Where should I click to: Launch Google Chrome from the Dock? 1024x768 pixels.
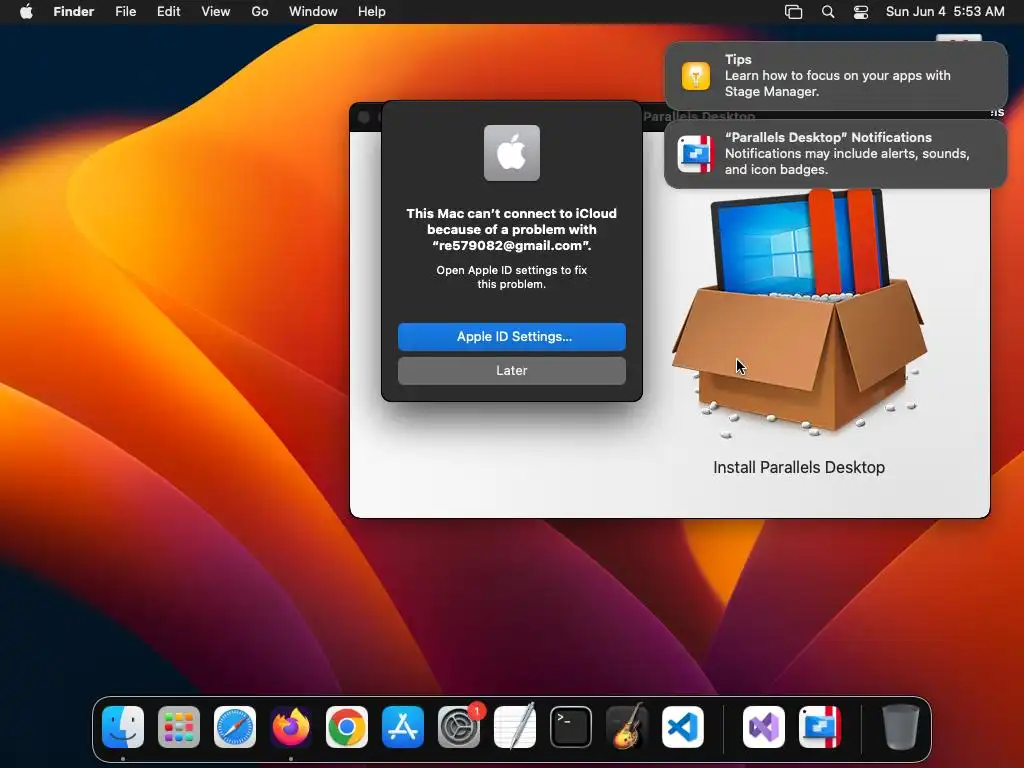pos(347,727)
